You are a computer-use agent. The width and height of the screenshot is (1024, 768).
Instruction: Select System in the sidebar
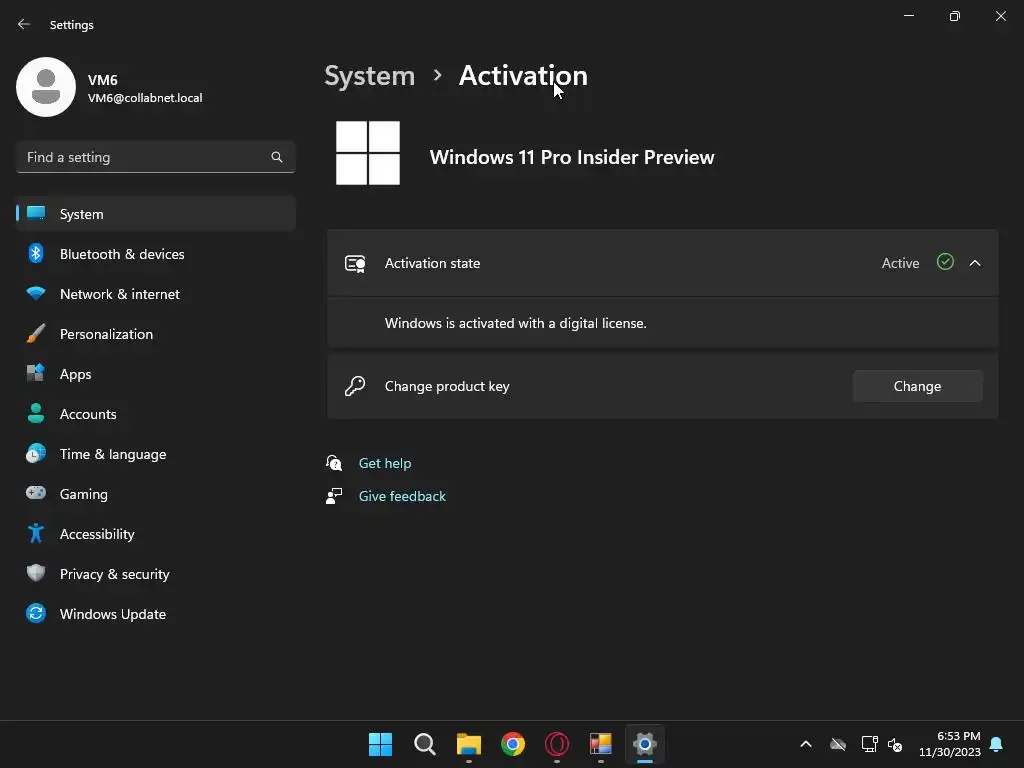pos(155,214)
